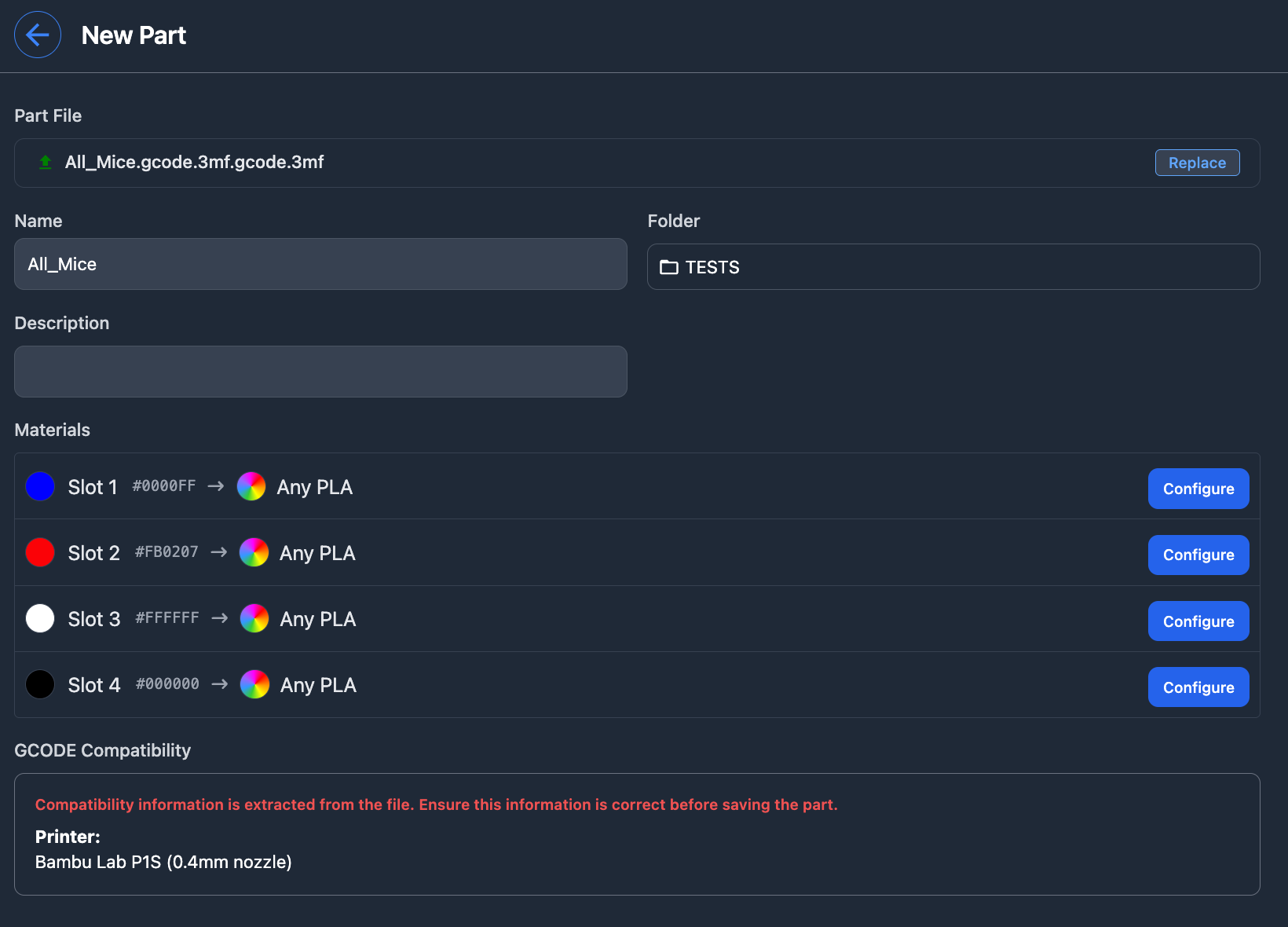This screenshot has height=927, width=1288.
Task: Focus the Name field containing All_Mice
Action: point(320,264)
